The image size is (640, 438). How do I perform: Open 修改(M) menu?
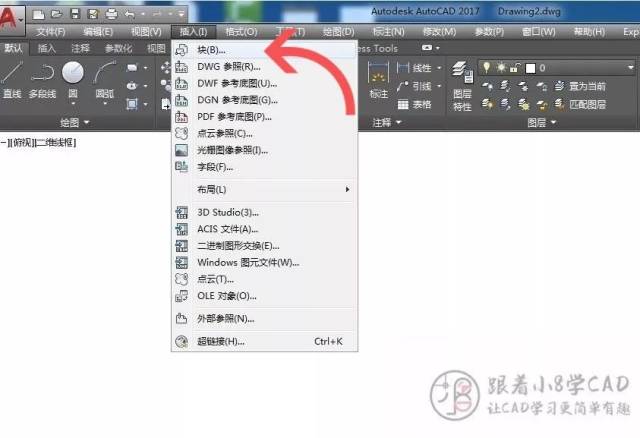[x=439, y=32]
